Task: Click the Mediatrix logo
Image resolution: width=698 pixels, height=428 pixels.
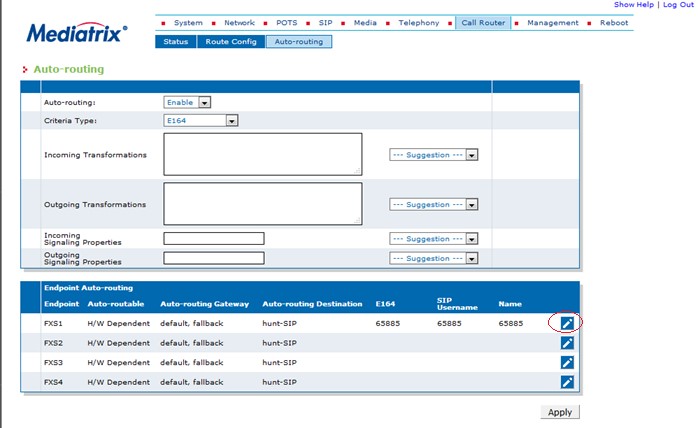Action: click(77, 33)
